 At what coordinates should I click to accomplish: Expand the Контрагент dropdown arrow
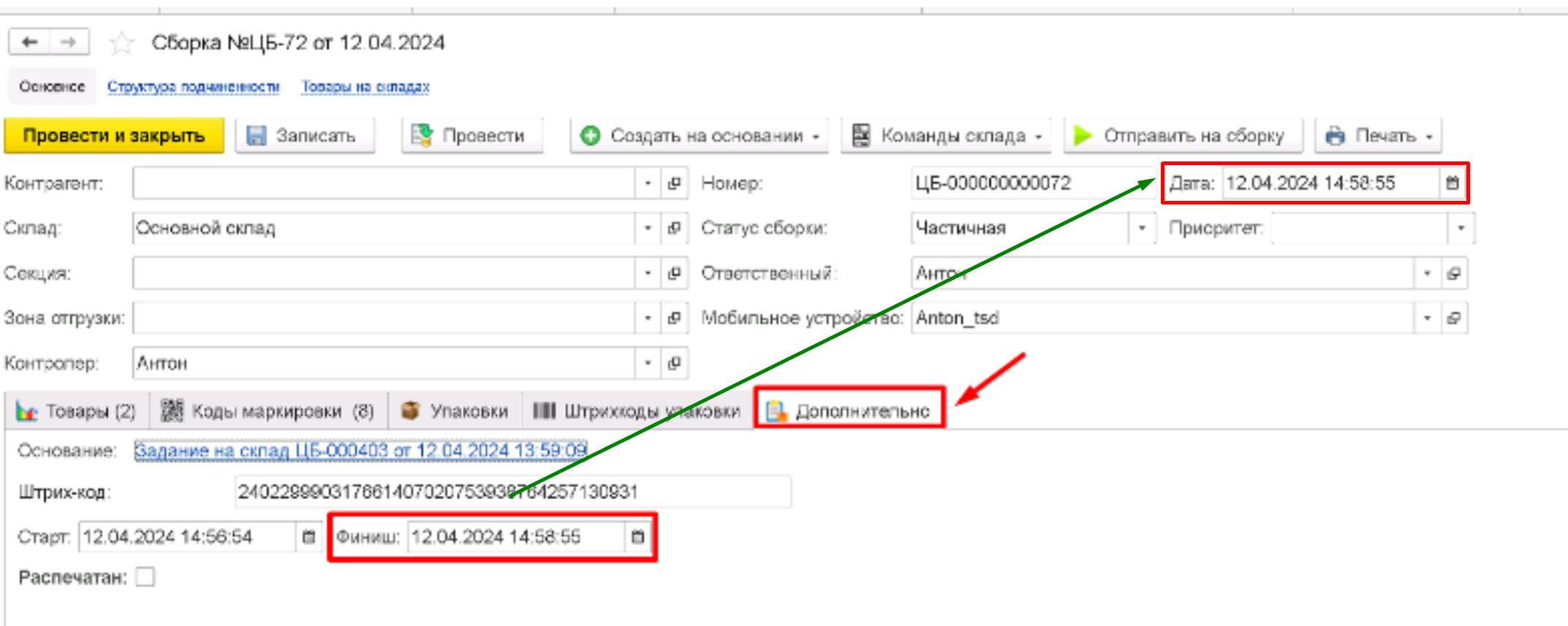point(648,183)
